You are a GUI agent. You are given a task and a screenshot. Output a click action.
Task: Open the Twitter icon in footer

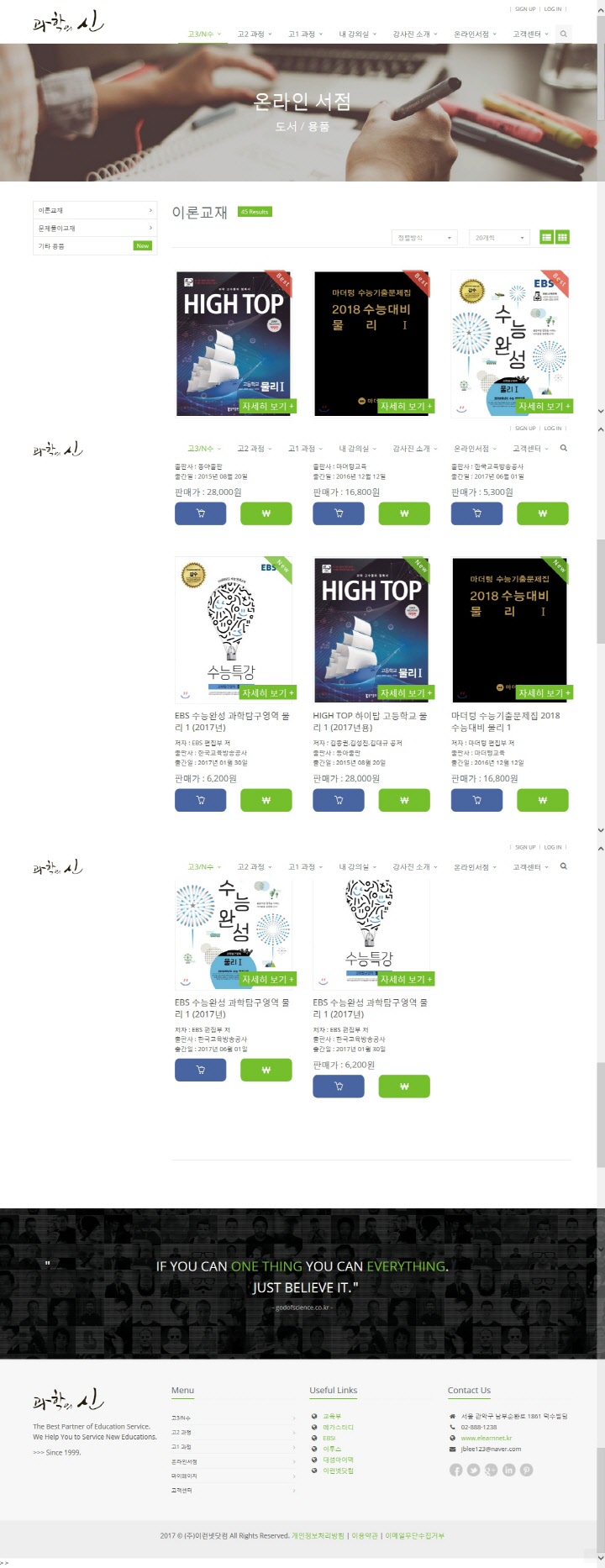(x=473, y=1470)
